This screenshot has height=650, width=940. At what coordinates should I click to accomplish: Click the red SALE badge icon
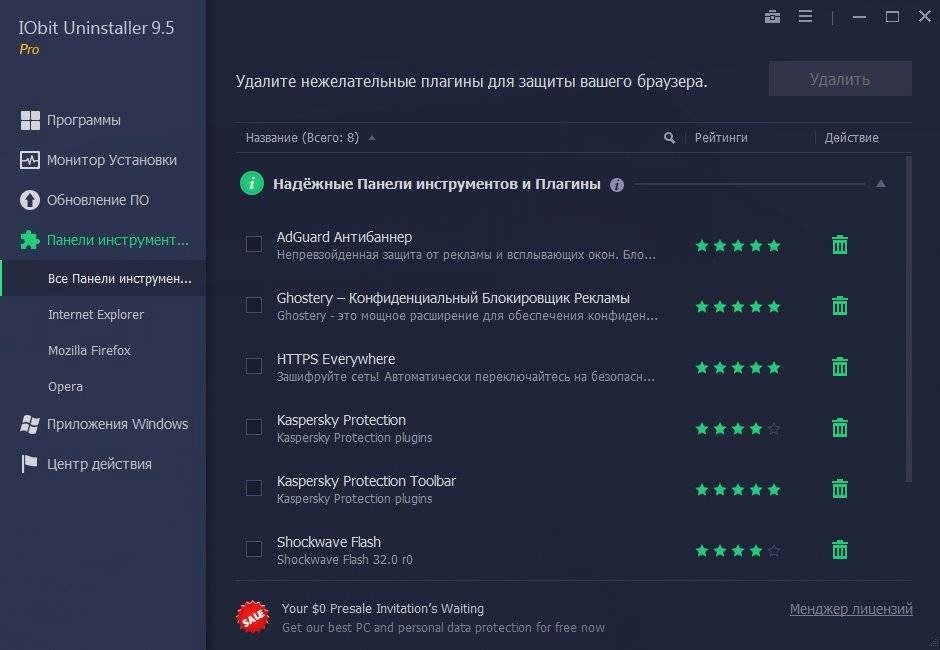coord(252,616)
